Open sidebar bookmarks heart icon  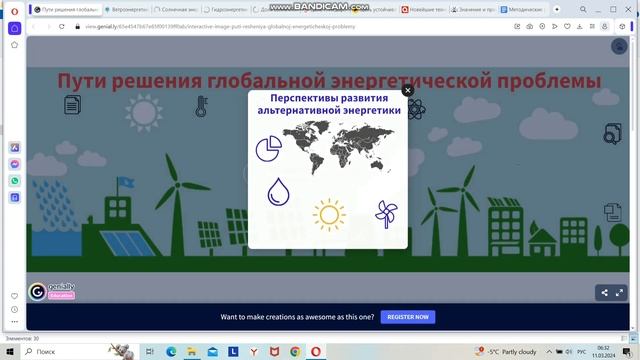[15, 296]
